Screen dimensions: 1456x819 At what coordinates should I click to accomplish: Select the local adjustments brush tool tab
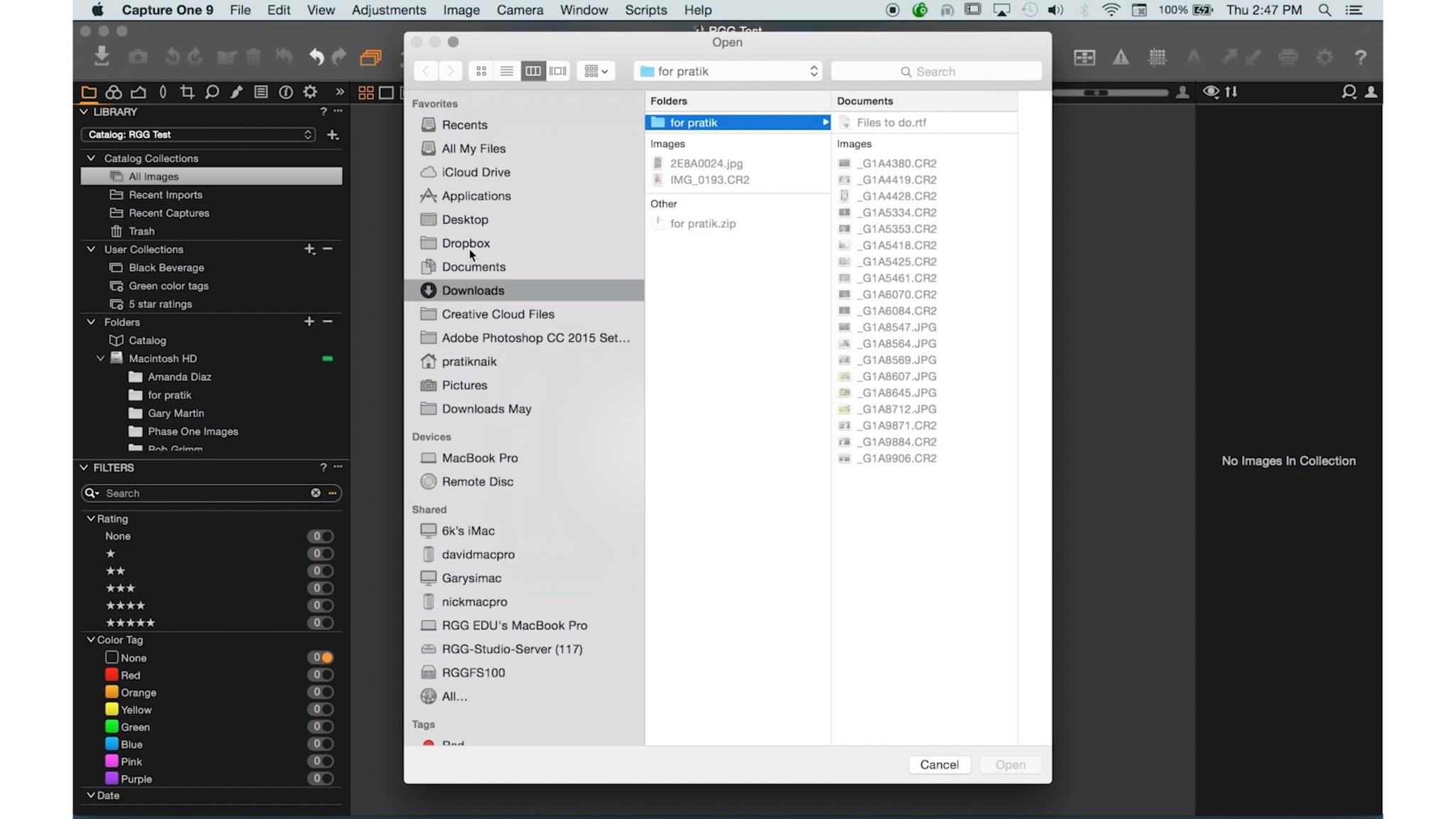coord(237,92)
